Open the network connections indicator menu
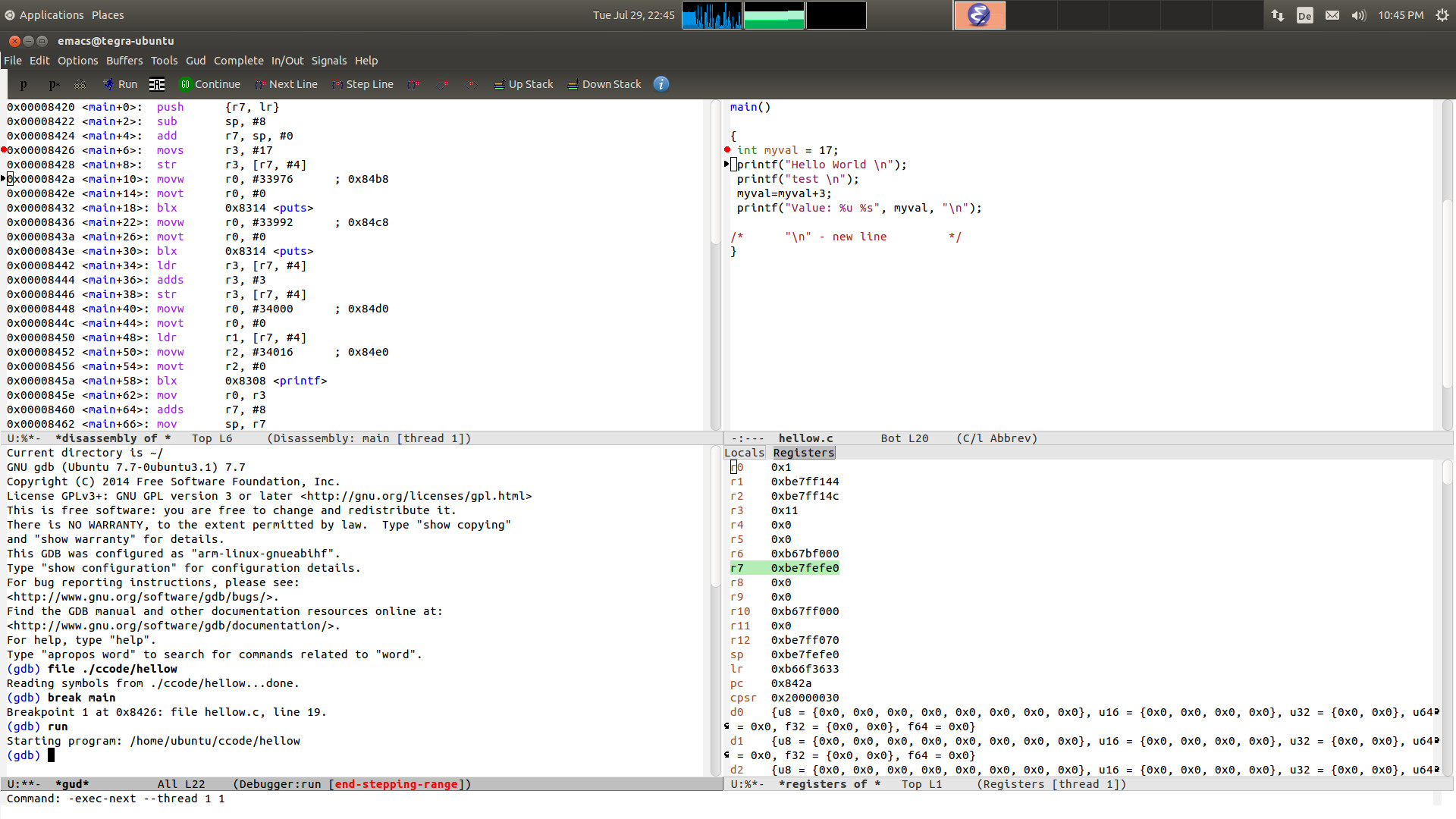 click(1278, 15)
